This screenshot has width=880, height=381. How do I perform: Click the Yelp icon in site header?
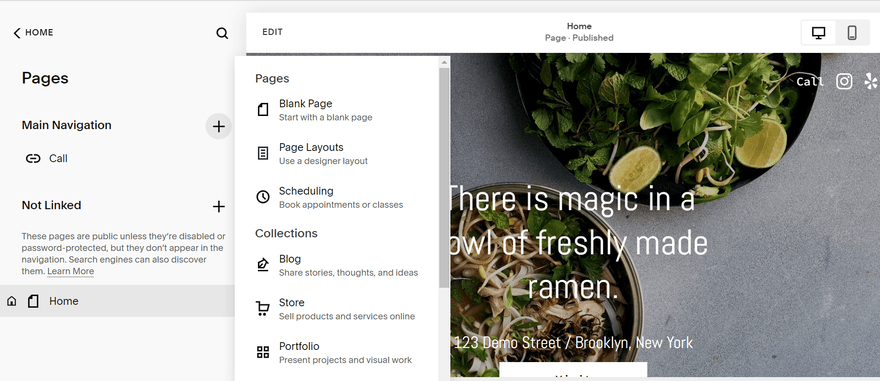(871, 81)
